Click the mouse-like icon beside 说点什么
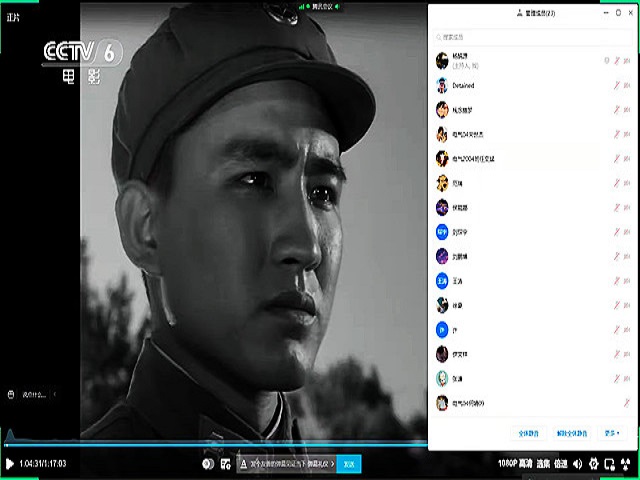 point(11,394)
